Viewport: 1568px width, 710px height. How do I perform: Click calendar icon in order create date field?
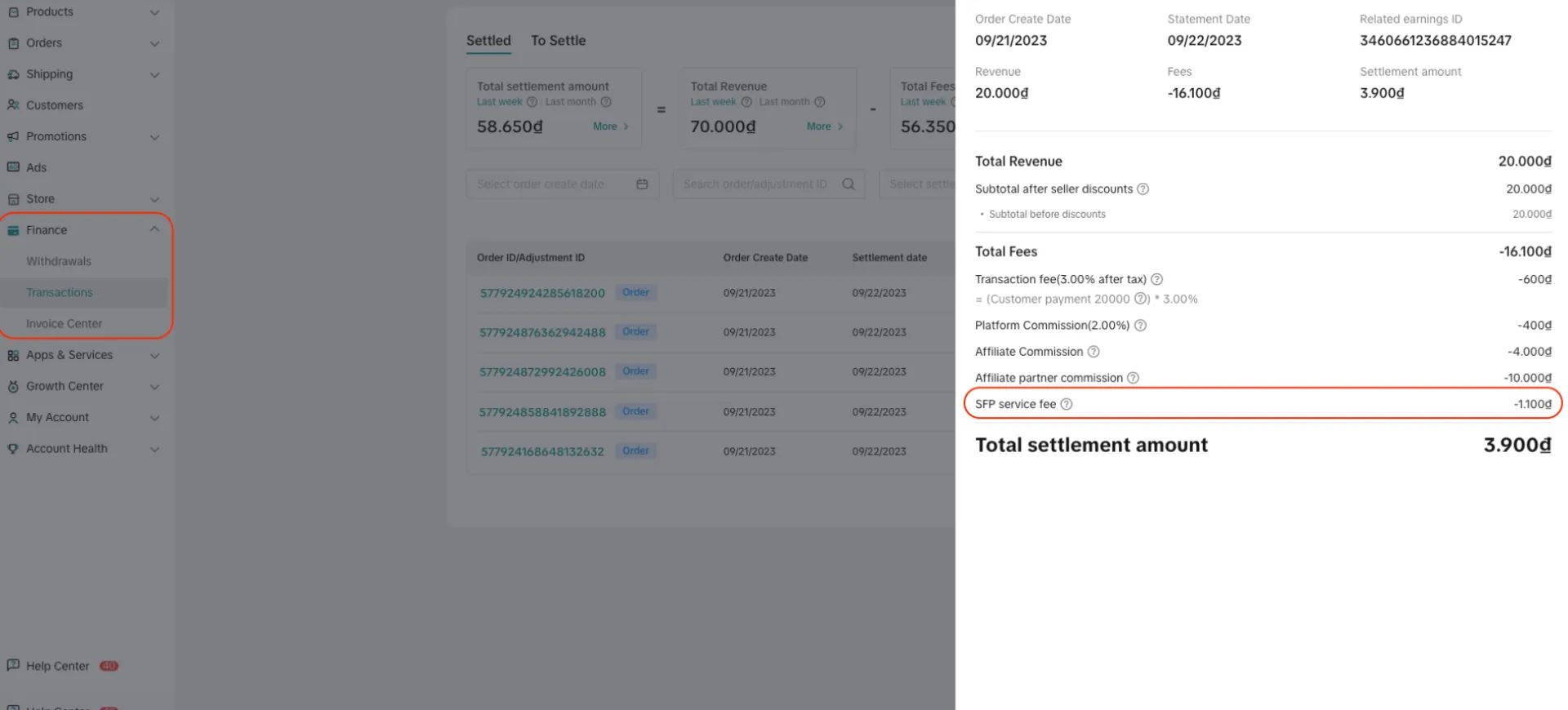[x=642, y=184]
